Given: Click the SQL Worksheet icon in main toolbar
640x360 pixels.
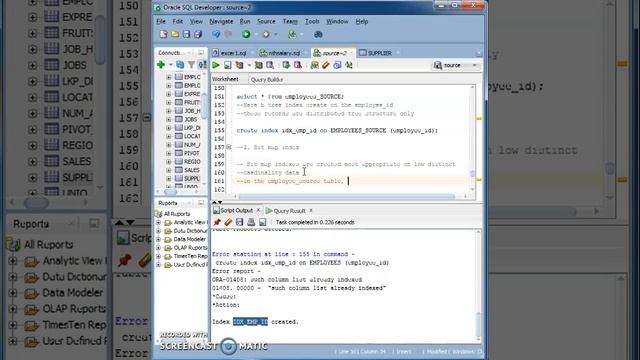Looking at the screenshot, I should click(292, 35).
